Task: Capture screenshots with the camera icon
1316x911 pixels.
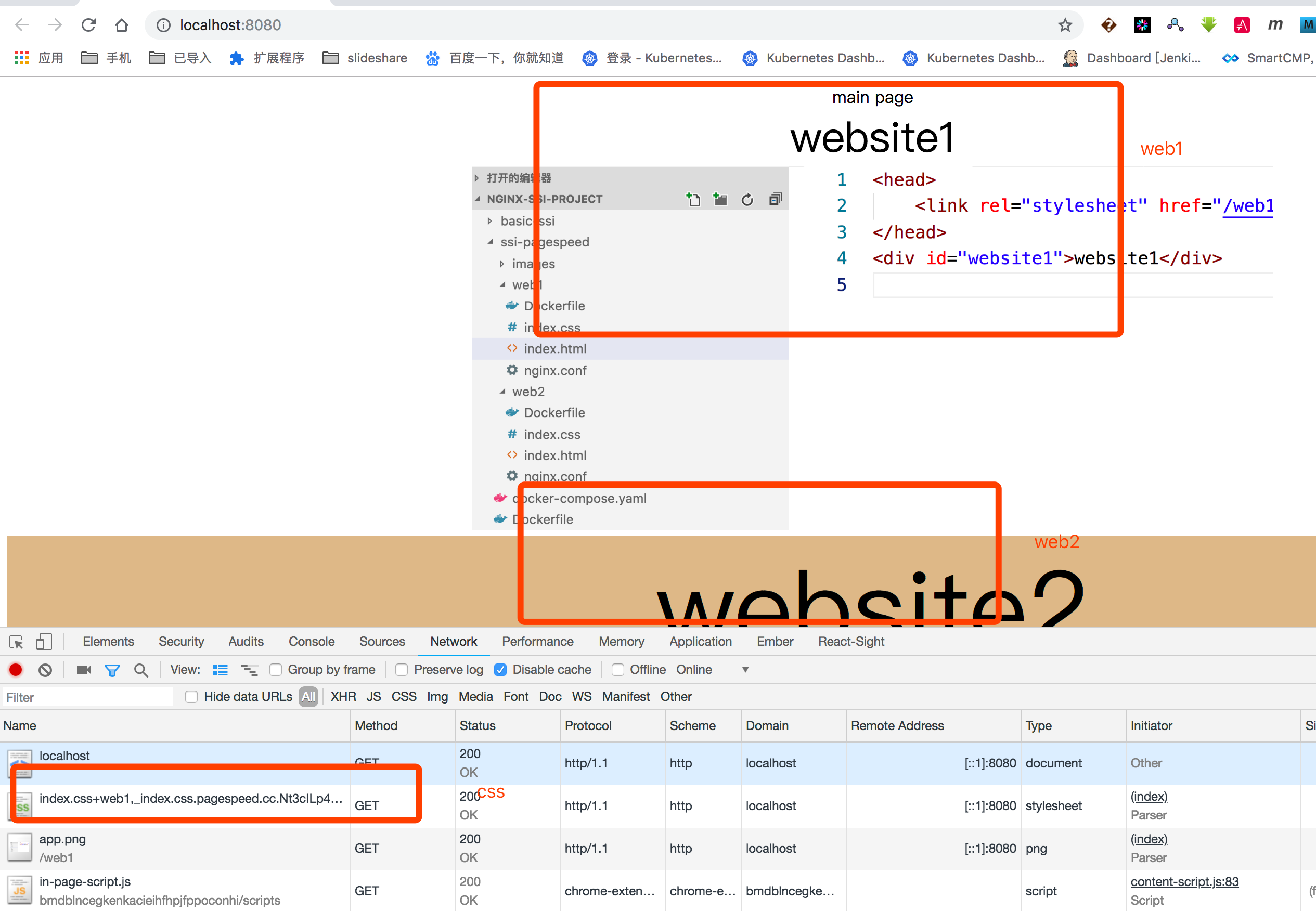Action: (x=84, y=670)
